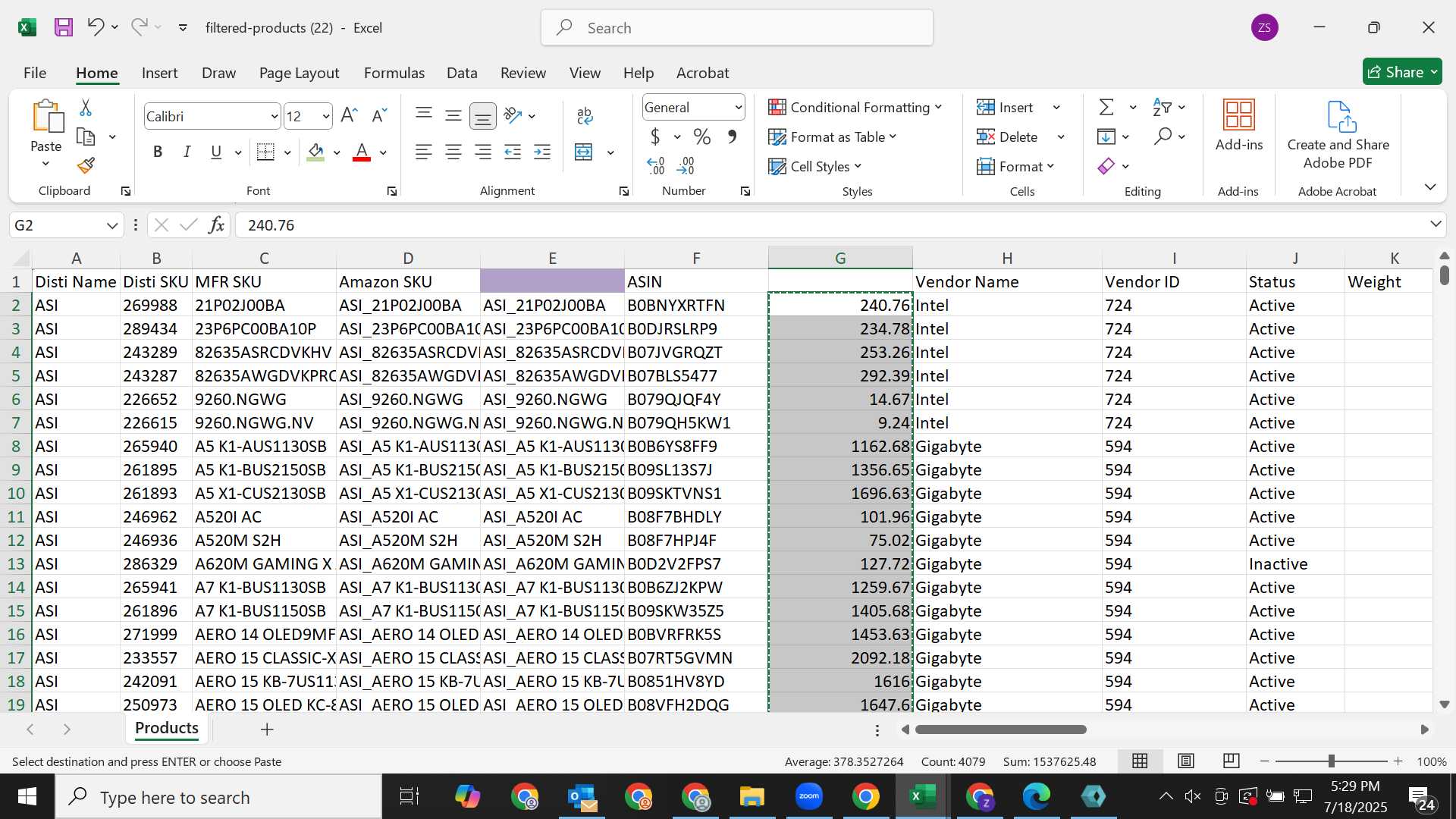Click the Copy icon in Clipboard group
Screen dimensions: 1456x819
[86, 137]
